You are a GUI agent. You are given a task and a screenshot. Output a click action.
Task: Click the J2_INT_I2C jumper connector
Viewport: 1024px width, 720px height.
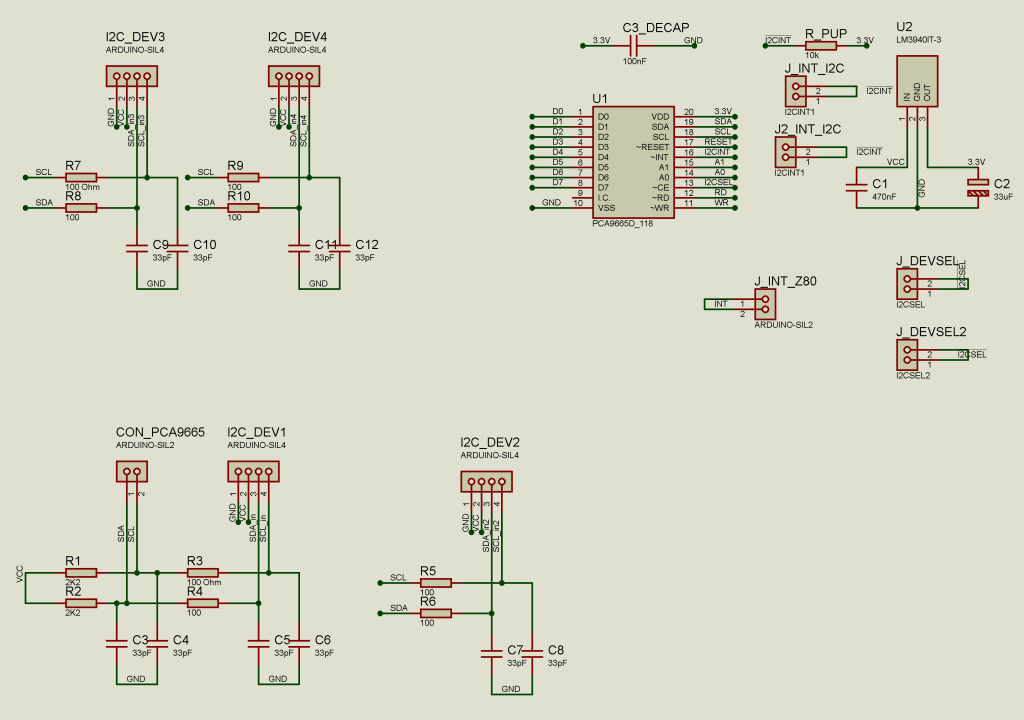click(x=785, y=152)
